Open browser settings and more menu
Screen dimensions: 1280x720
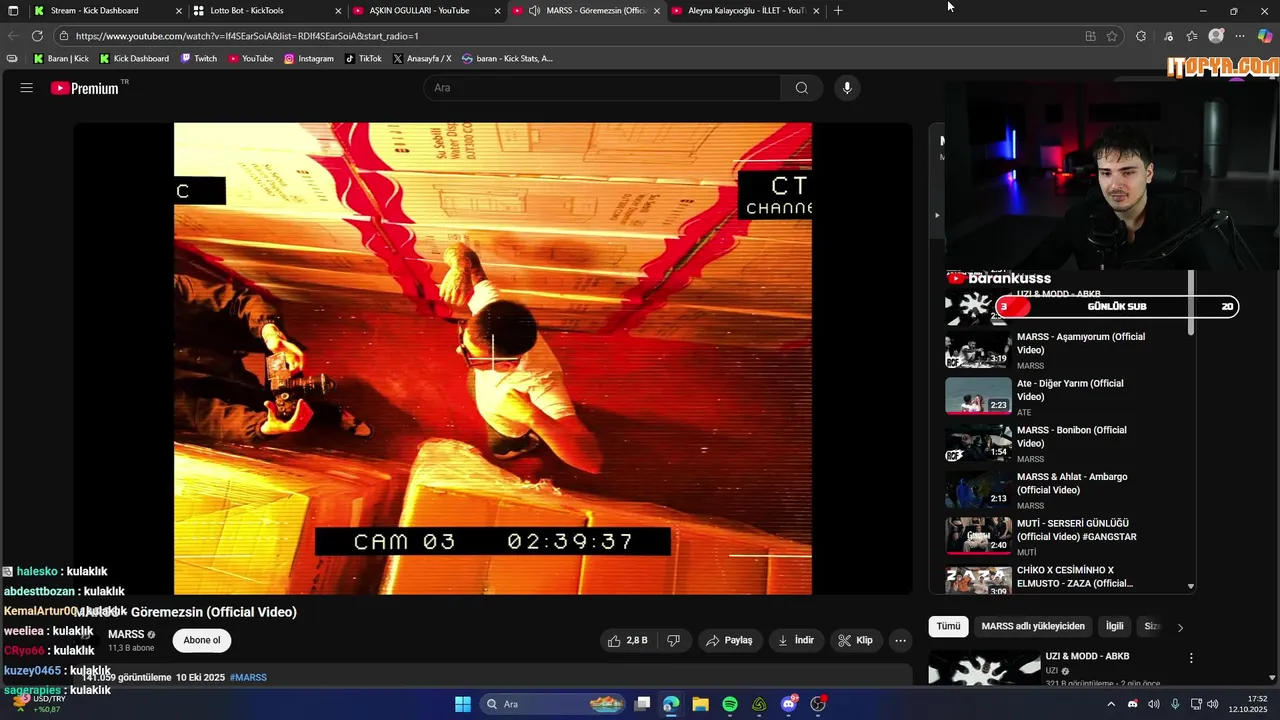click(1240, 36)
